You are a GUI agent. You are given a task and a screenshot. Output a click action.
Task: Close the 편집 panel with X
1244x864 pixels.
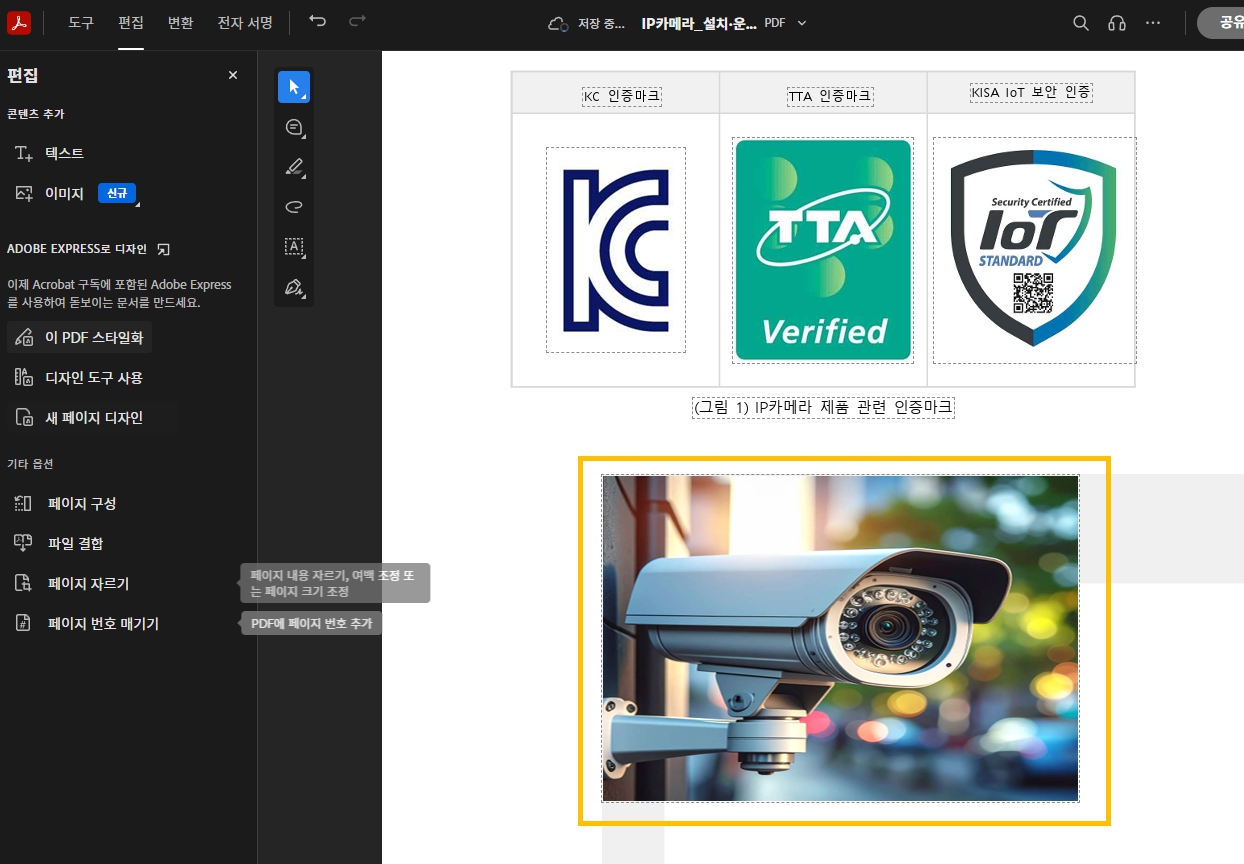pos(233,75)
